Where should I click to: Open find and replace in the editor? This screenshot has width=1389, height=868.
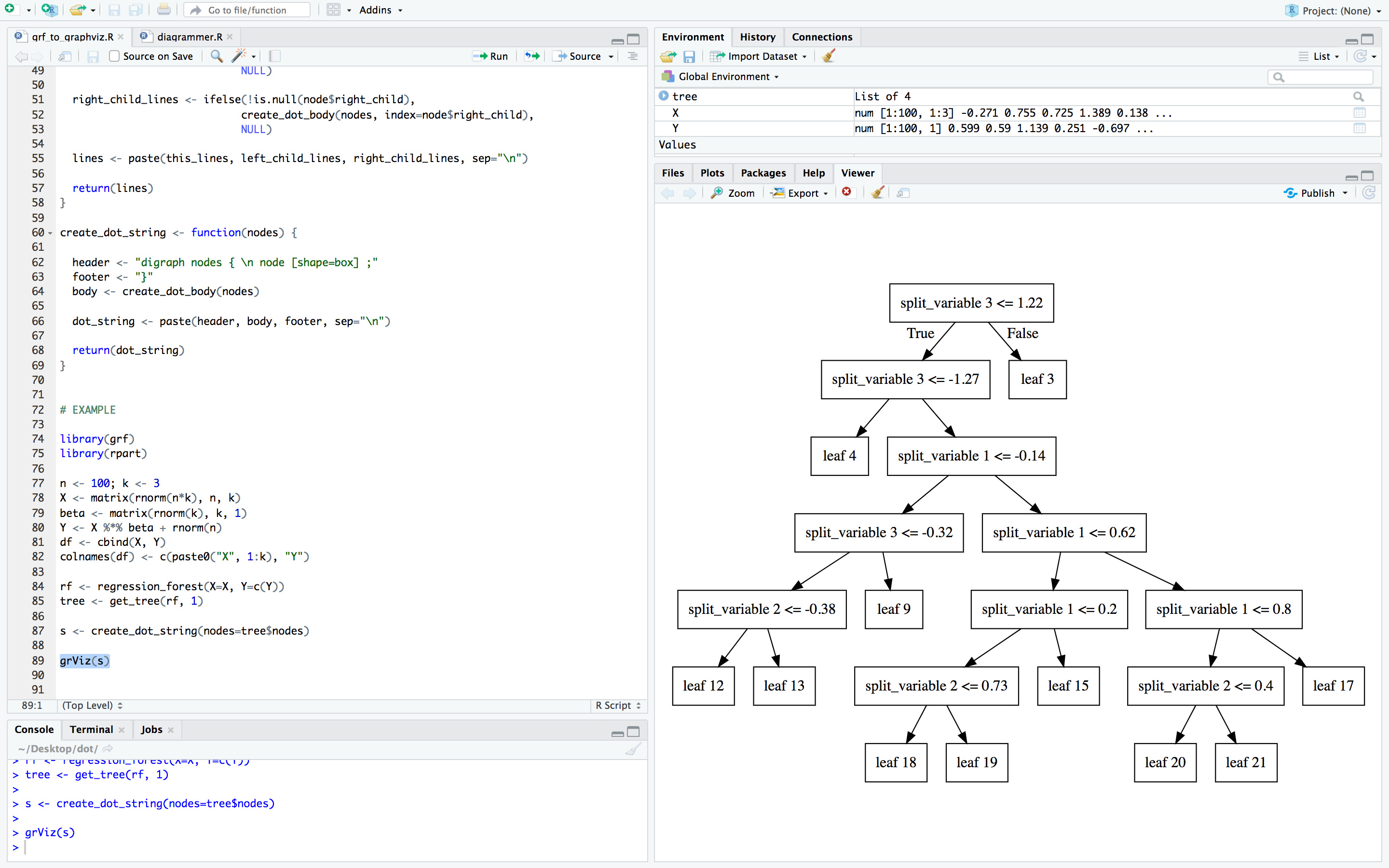point(217,56)
